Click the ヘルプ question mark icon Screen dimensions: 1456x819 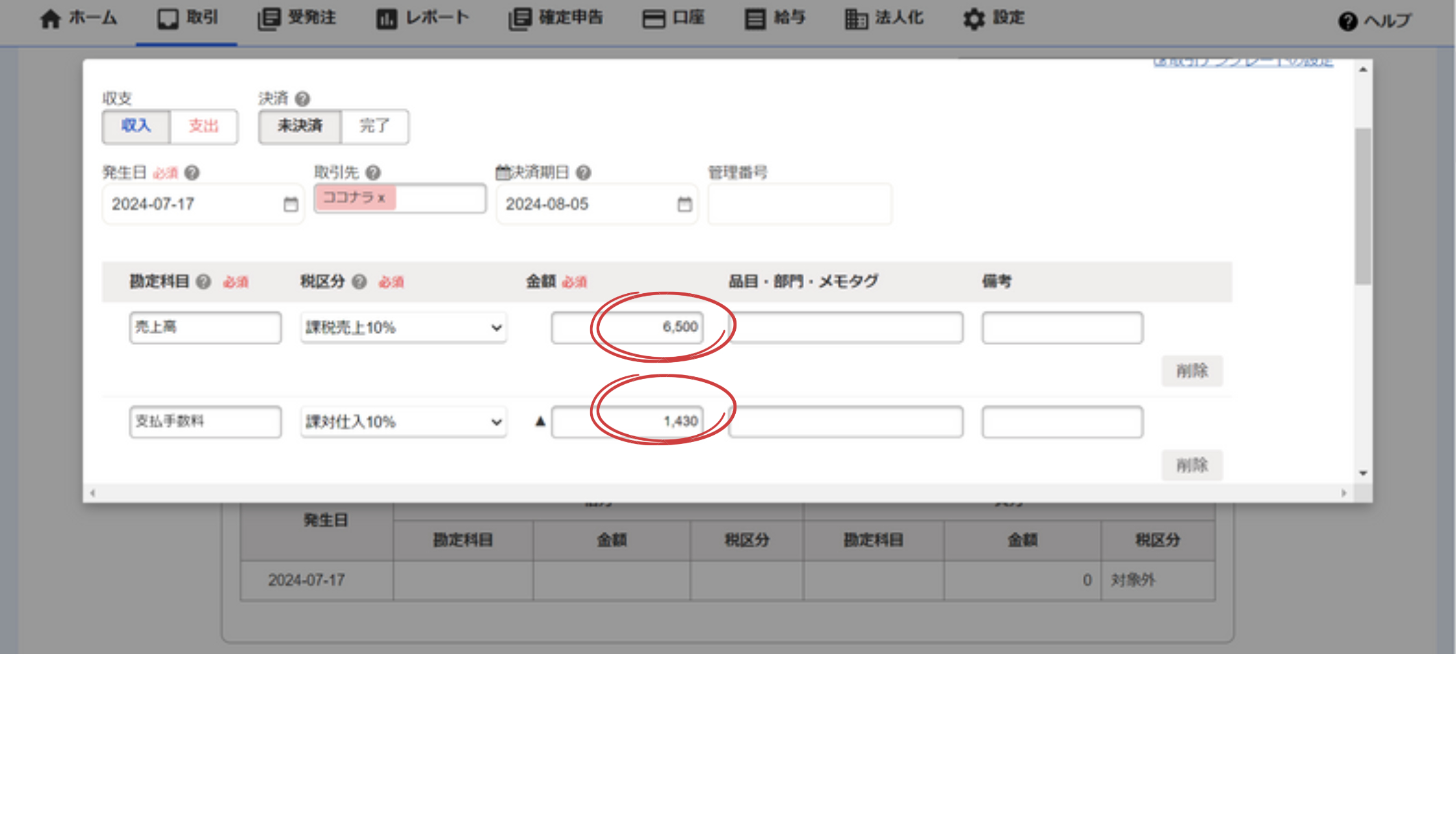coord(1347,21)
